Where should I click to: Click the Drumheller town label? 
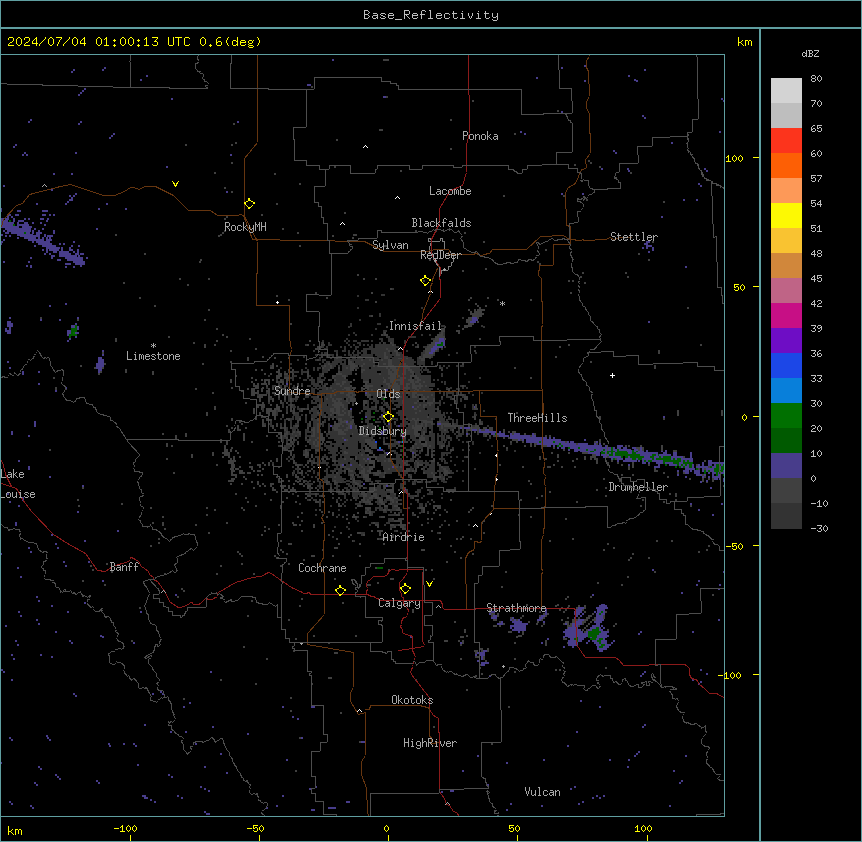pyautogui.click(x=638, y=487)
